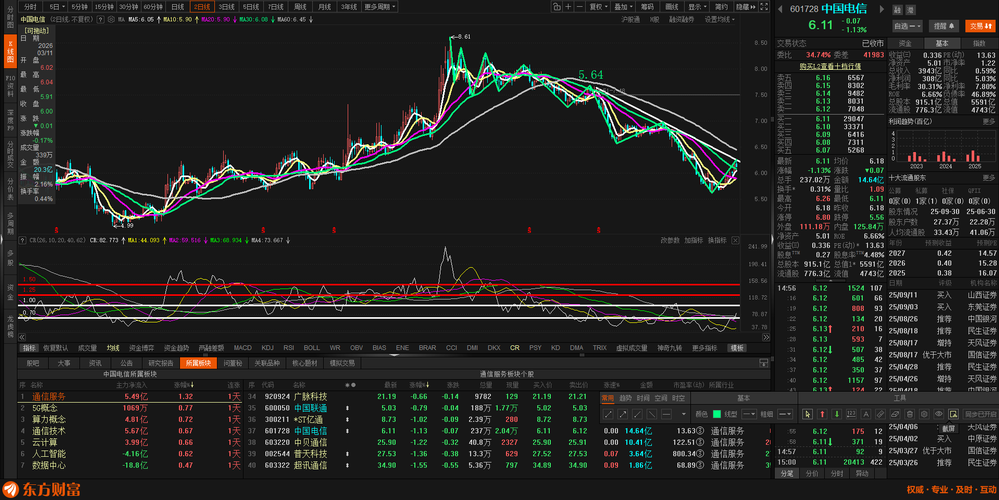The image size is (999, 500).
Task: Click the screenshot capture tool icon
Action: click(954, 414)
